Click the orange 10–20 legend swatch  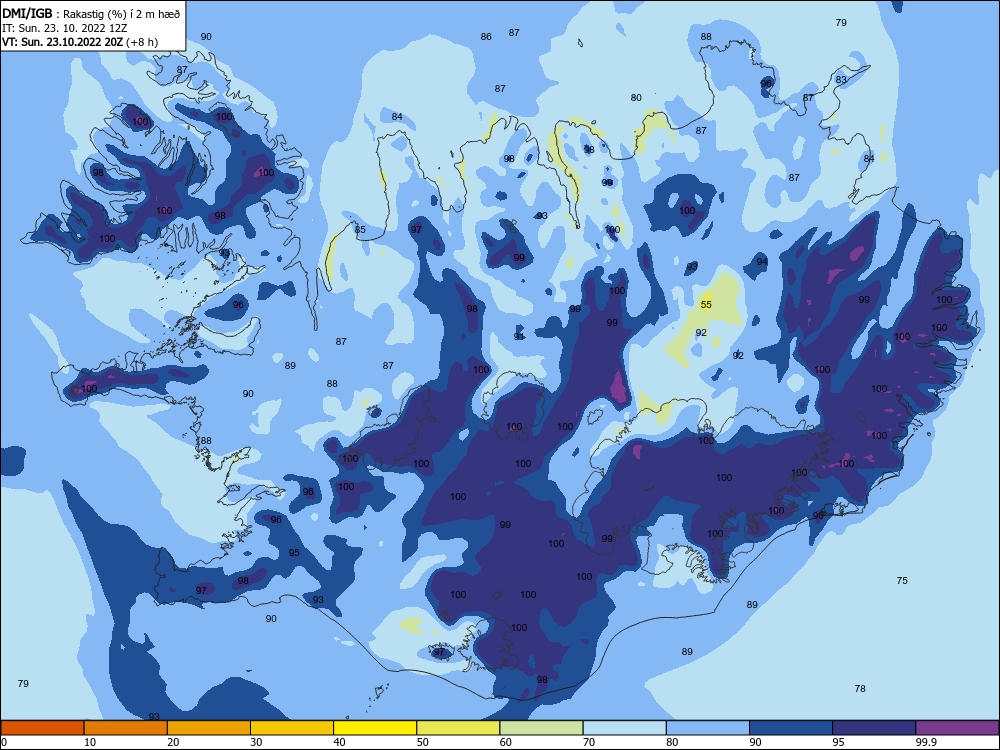(x=126, y=728)
